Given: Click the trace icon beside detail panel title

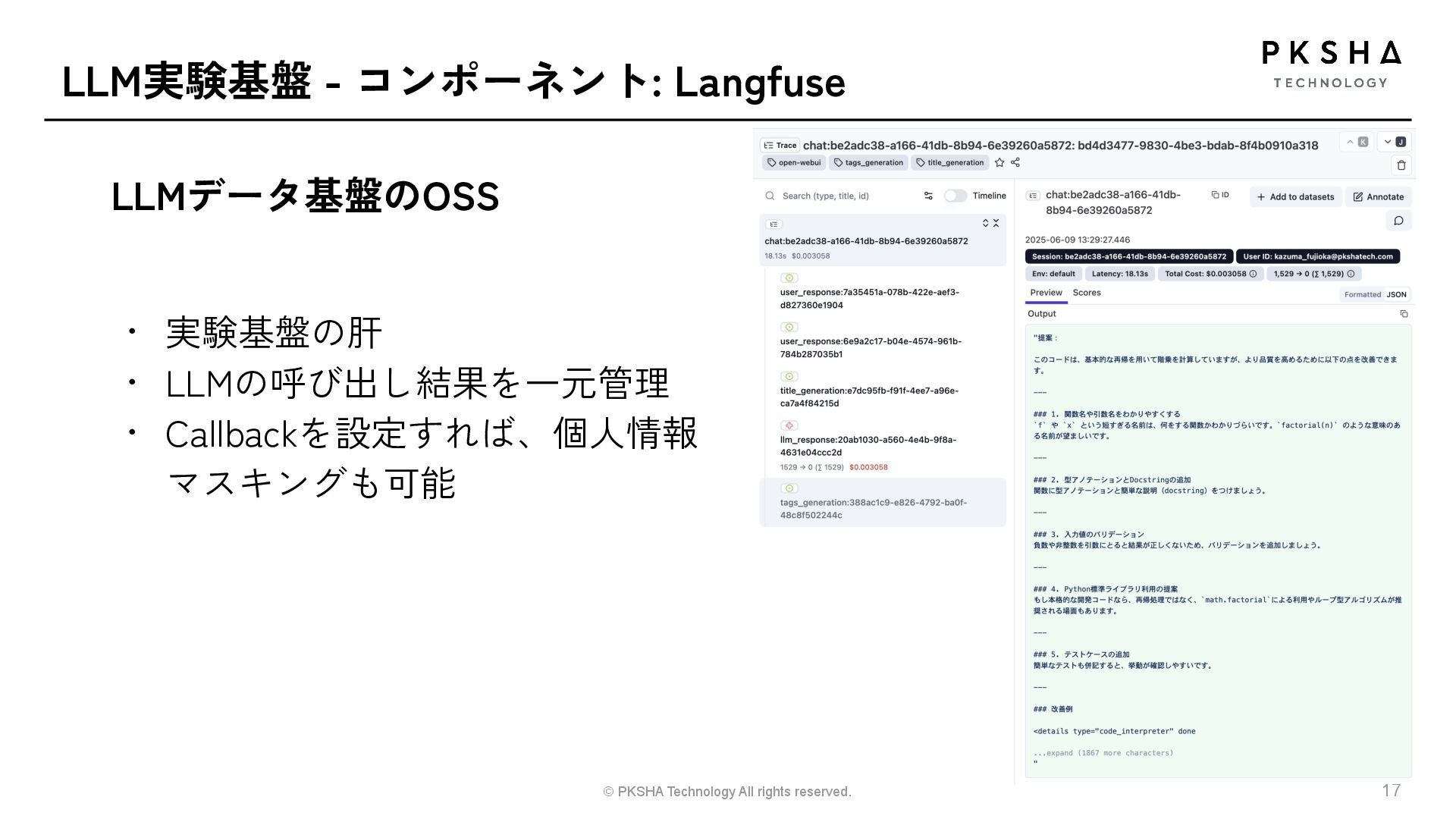Looking at the screenshot, I should pyautogui.click(x=1032, y=196).
